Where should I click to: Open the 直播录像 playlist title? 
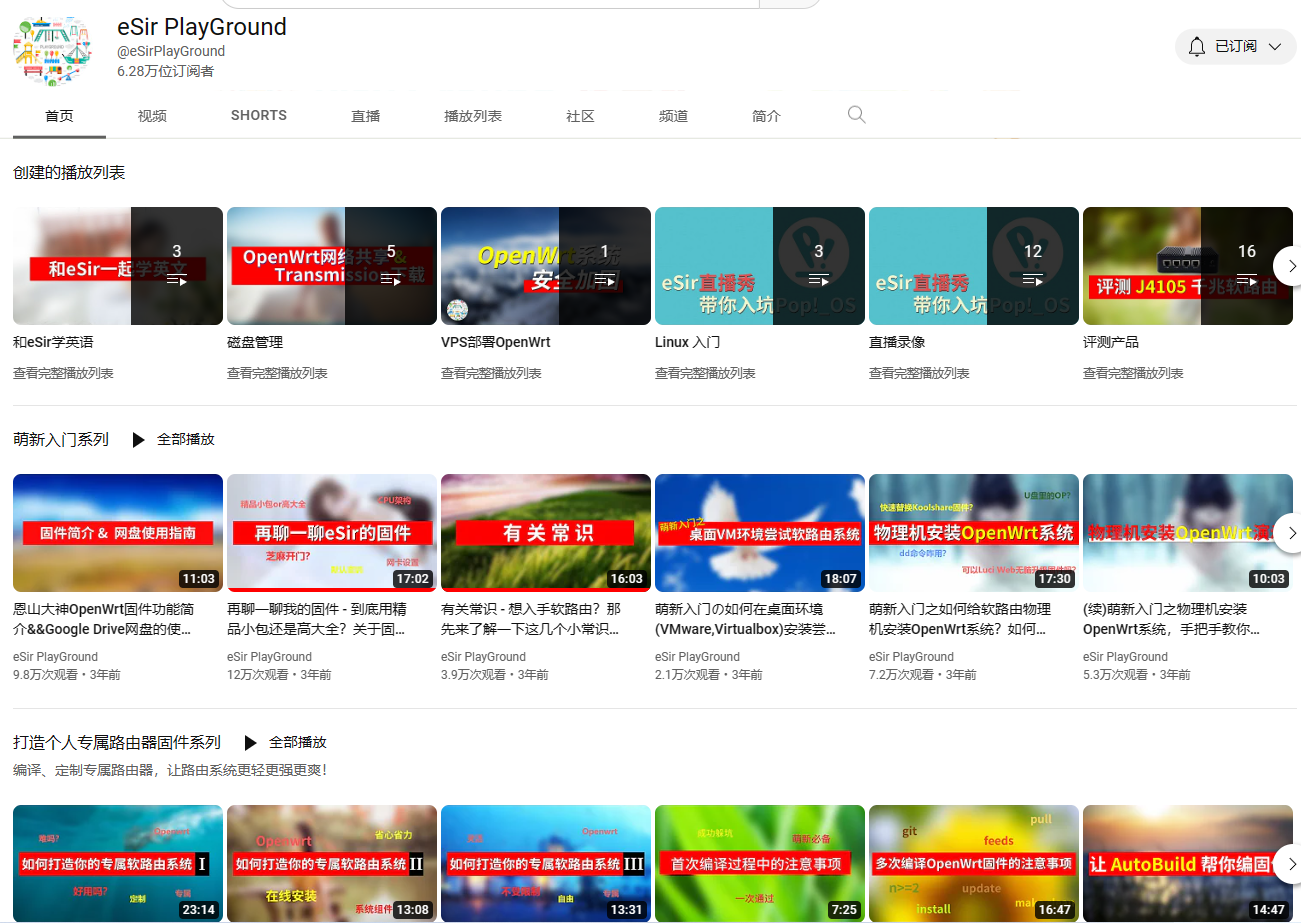(x=897, y=342)
